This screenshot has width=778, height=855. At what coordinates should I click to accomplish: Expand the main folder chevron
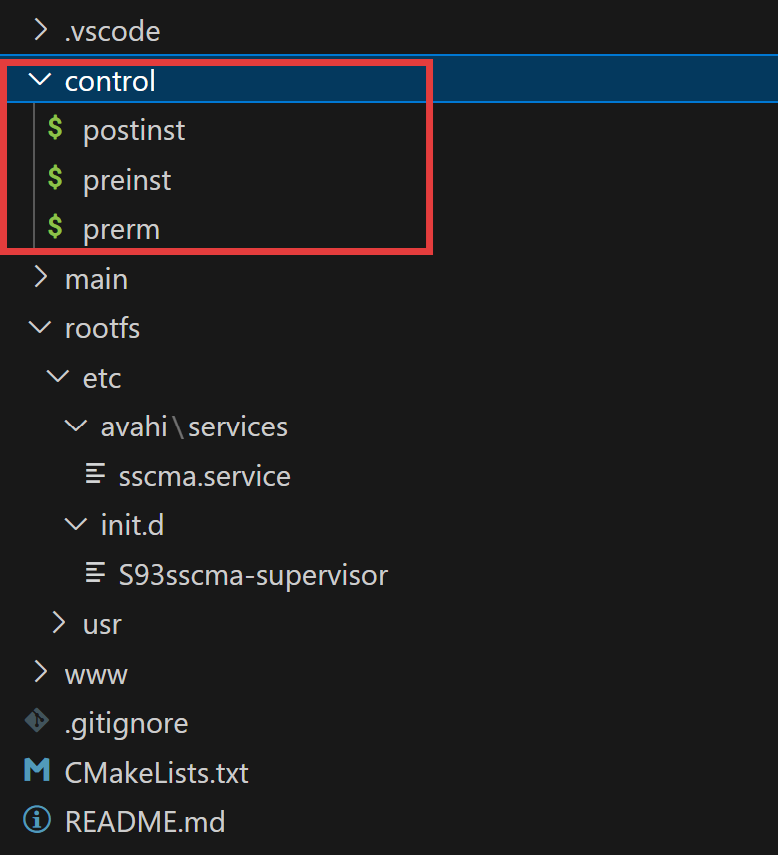40,278
